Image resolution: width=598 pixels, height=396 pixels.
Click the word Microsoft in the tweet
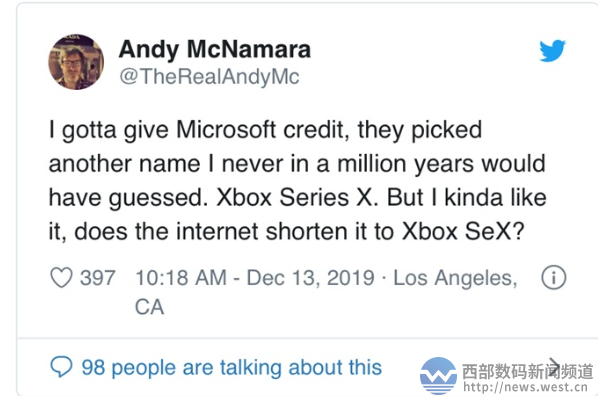pos(226,129)
